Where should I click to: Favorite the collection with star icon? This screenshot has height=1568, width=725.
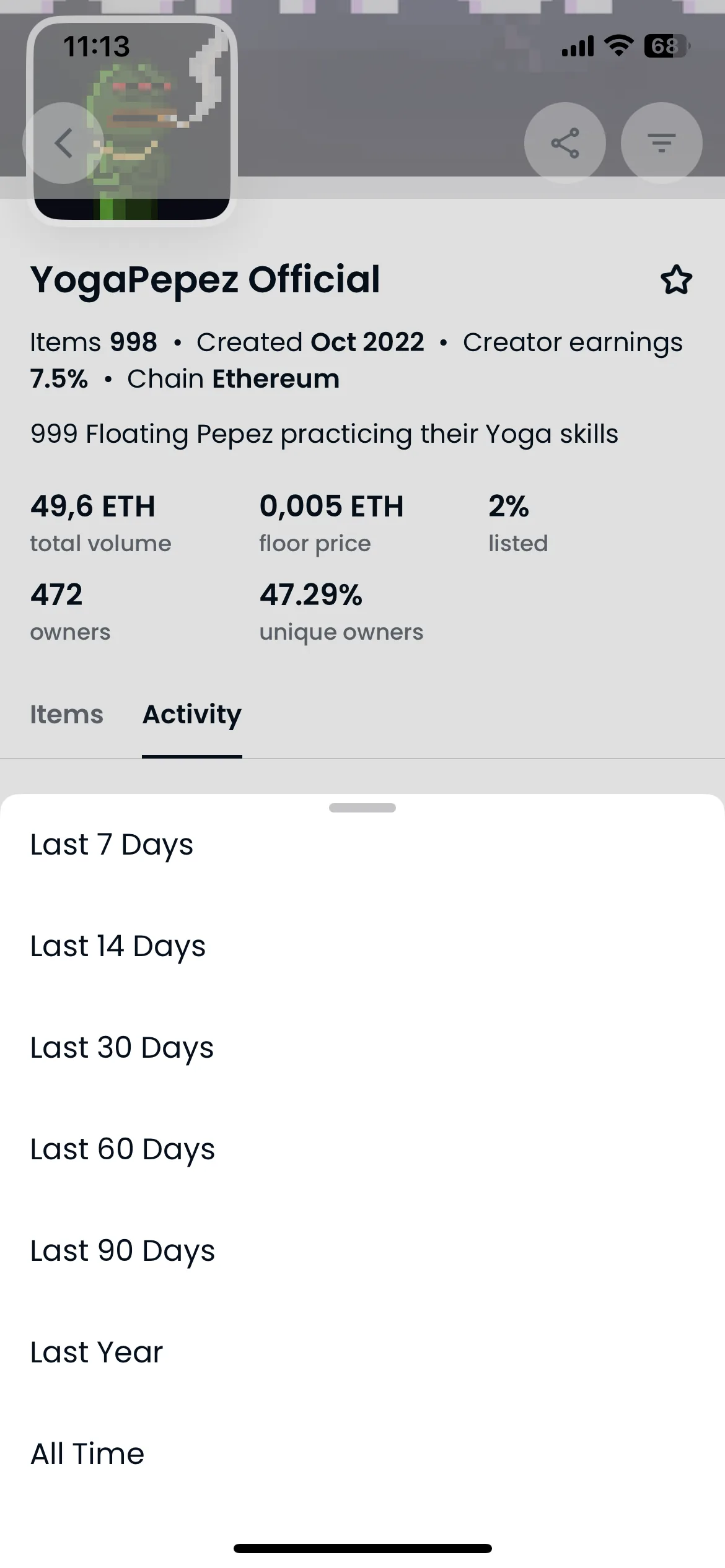pos(676,280)
